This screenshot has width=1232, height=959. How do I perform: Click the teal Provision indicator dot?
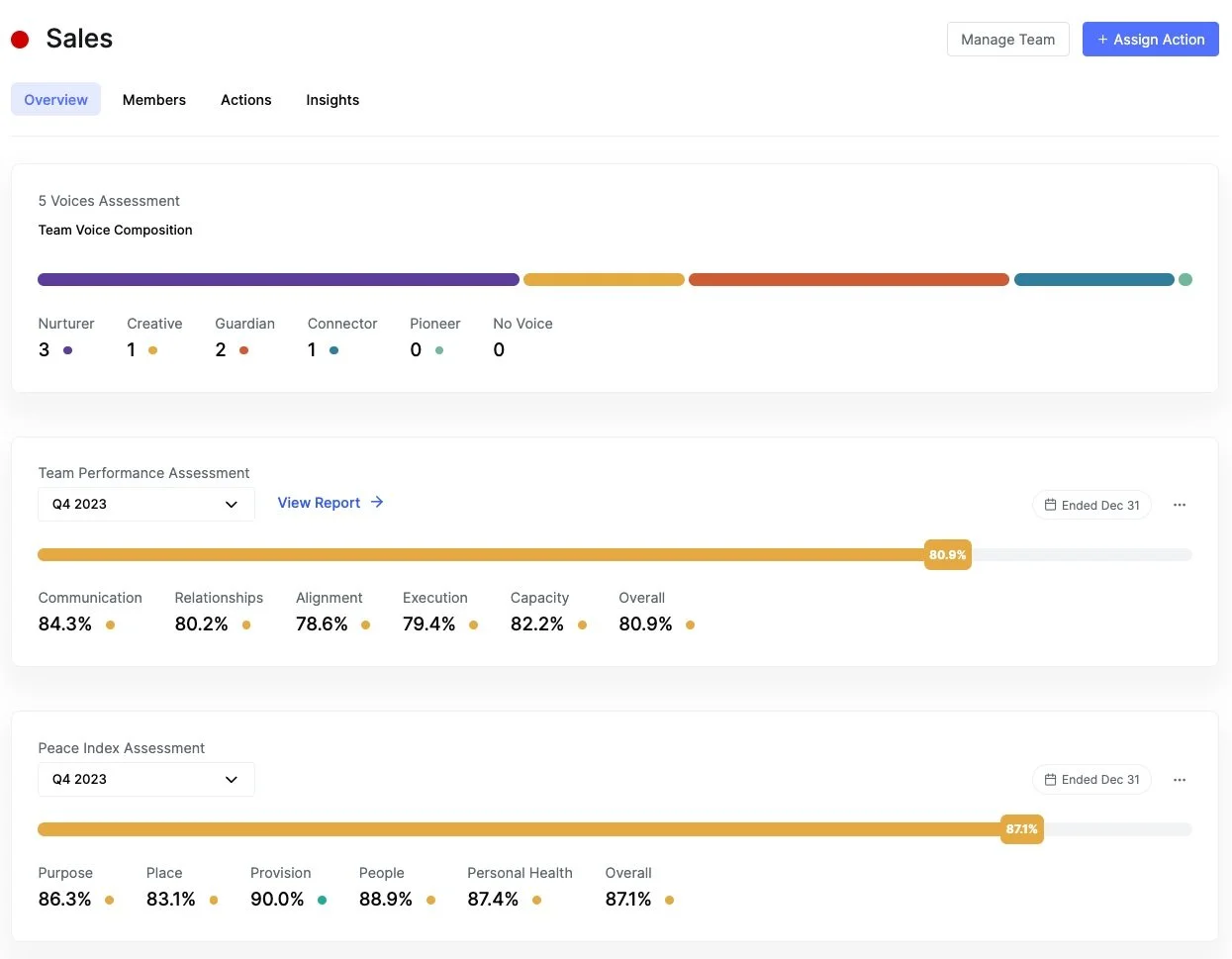(323, 900)
